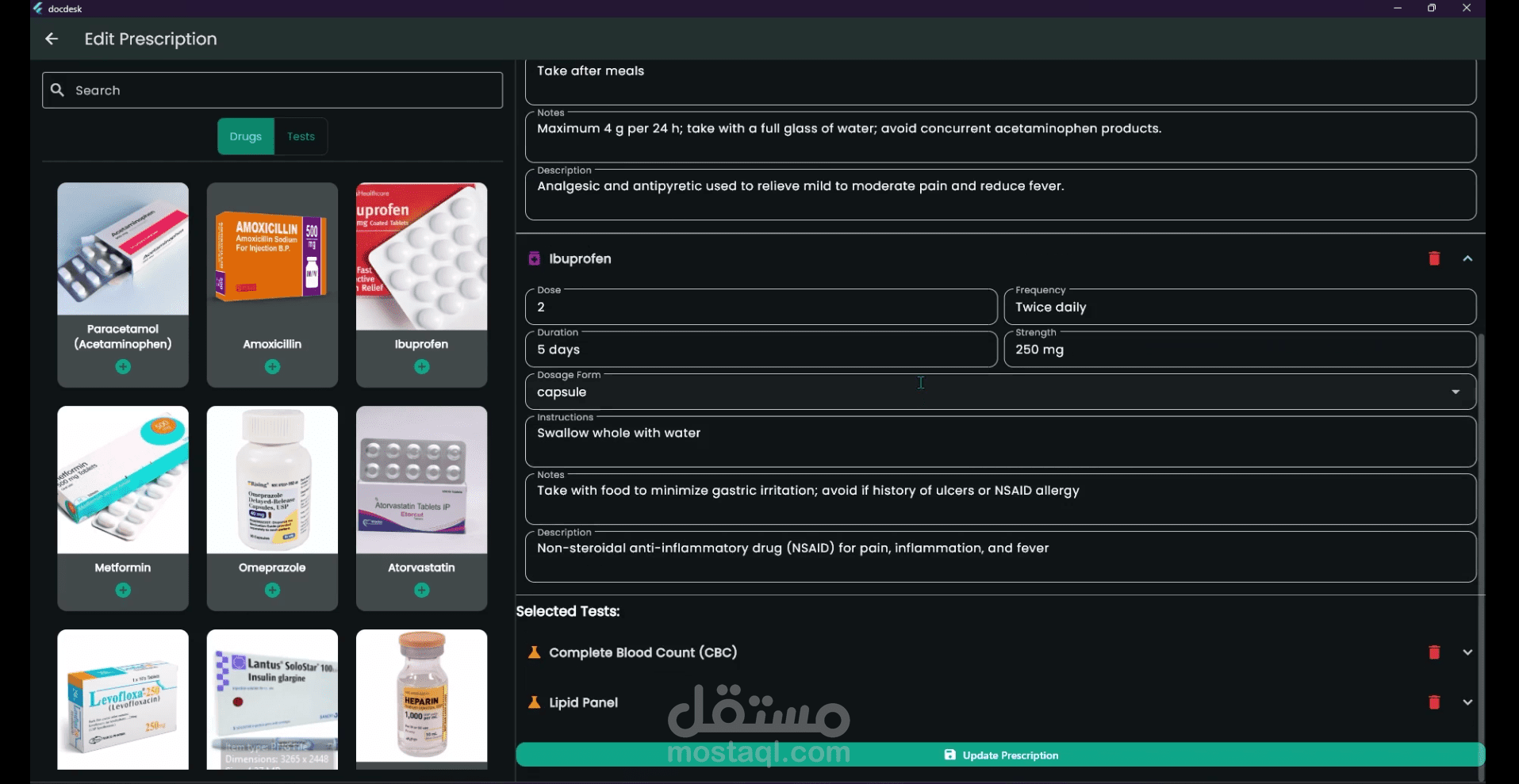Restore down the docdesk window
The image size is (1519, 784).
(1432, 8)
